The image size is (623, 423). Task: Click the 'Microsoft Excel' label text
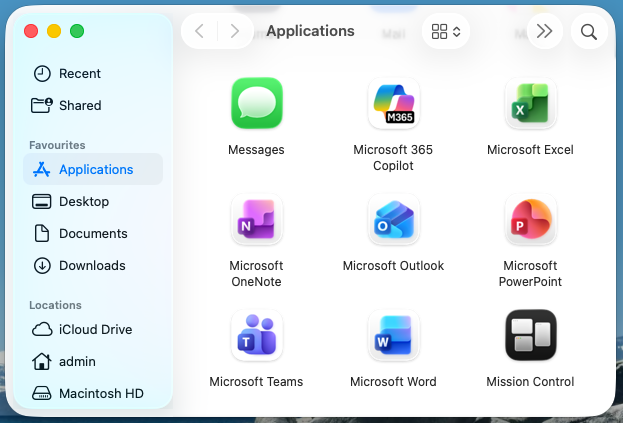tap(530, 150)
